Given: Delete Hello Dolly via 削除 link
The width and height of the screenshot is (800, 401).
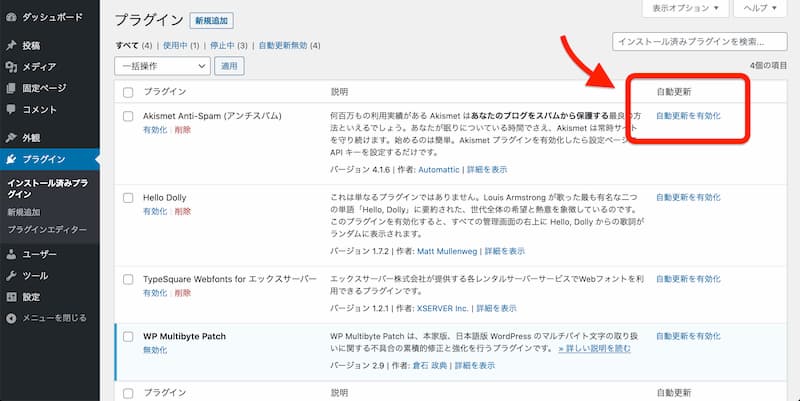Looking at the screenshot, I should tap(183, 211).
